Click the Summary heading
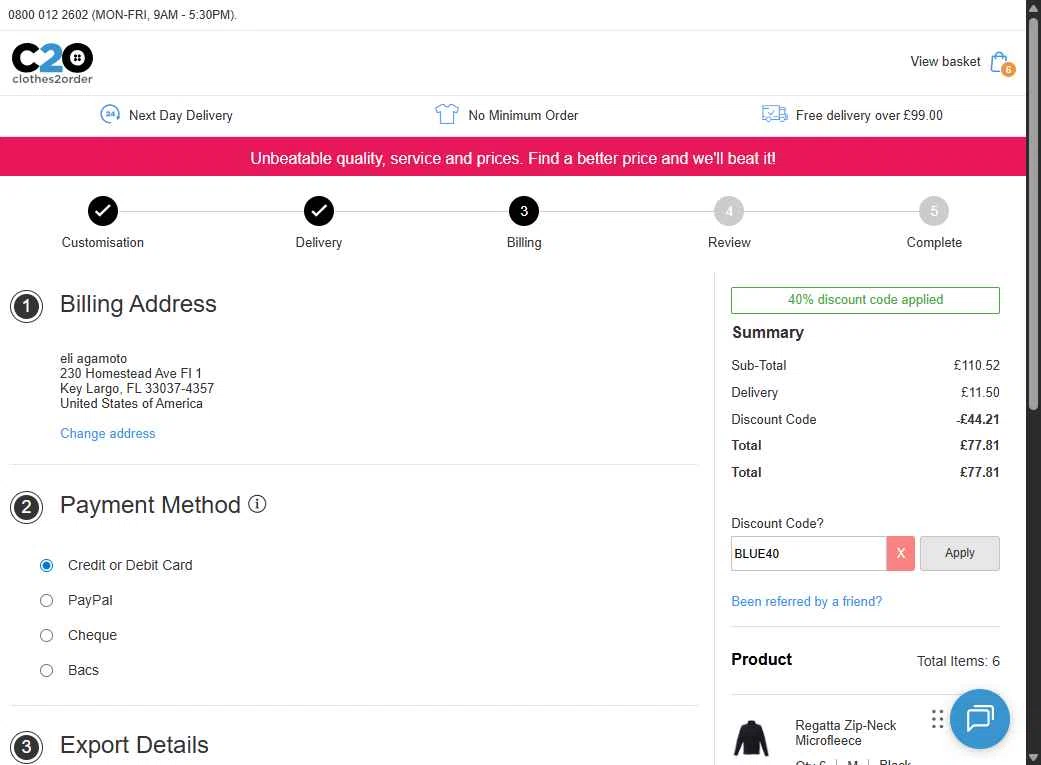 [x=767, y=332]
